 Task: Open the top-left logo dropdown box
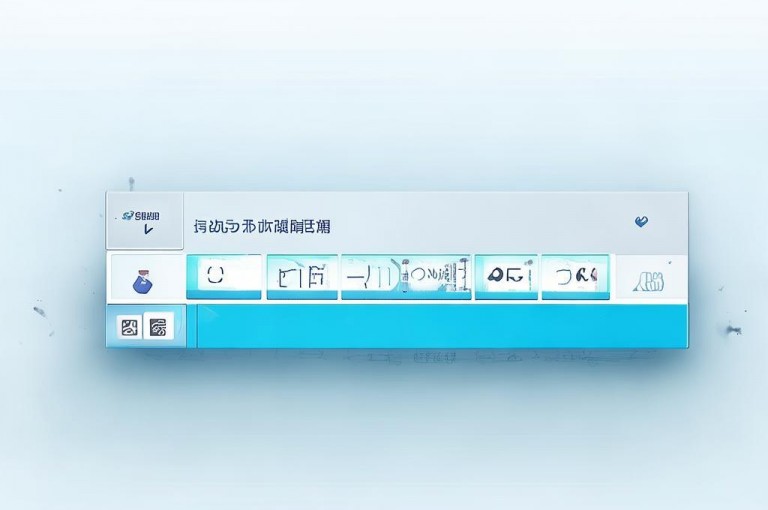click(x=144, y=221)
